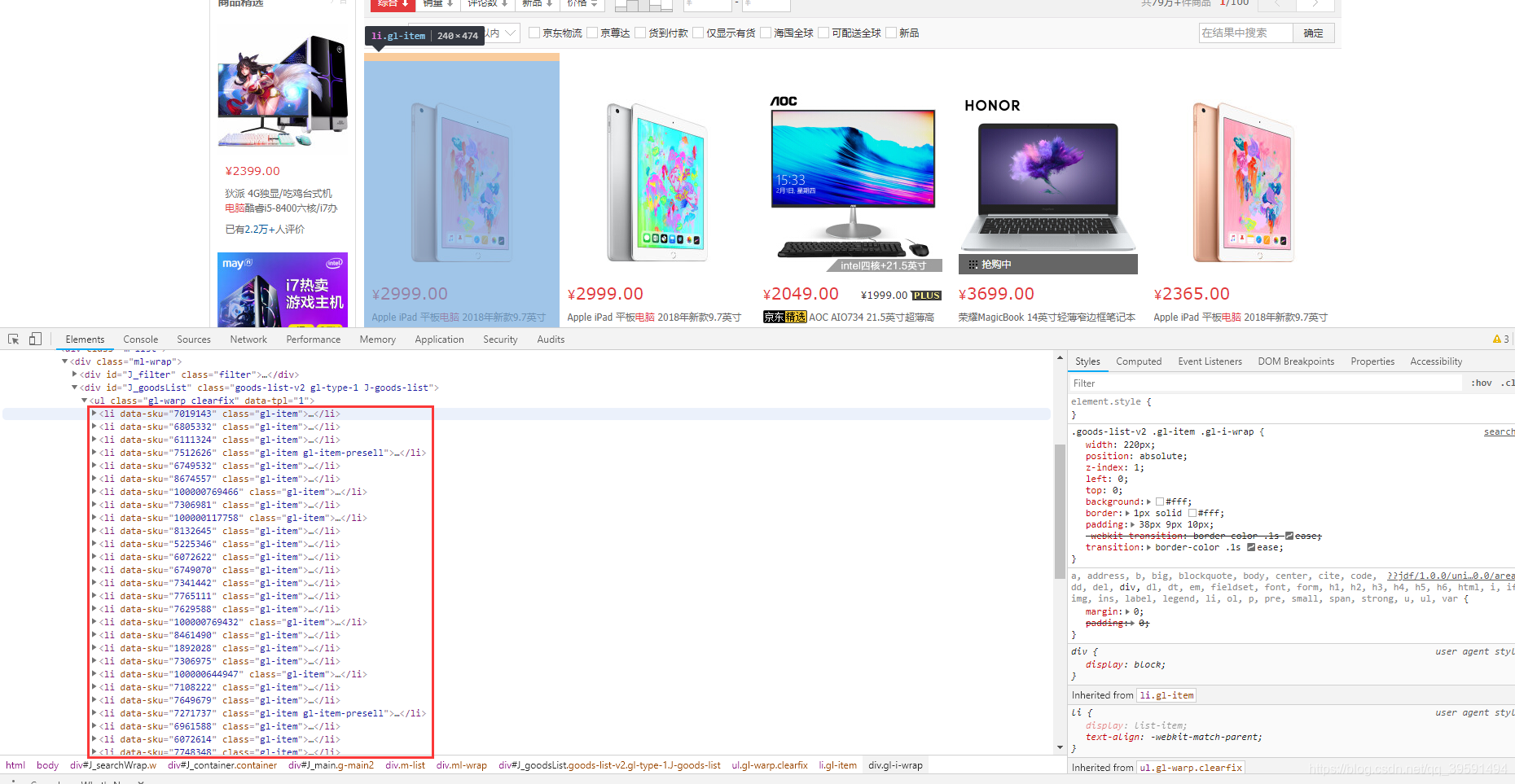Screen dimensions: 1515x784
Task: Open the Memory tab
Action: (x=378, y=339)
